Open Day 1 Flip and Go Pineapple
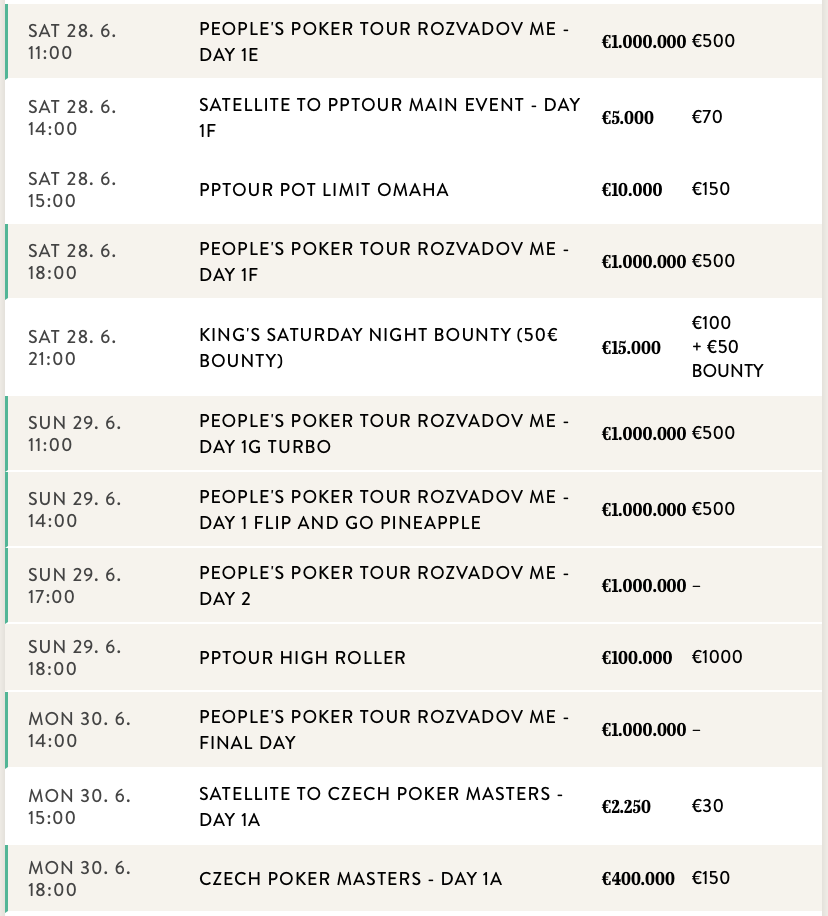Image resolution: width=828 pixels, height=916 pixels. coord(384,510)
